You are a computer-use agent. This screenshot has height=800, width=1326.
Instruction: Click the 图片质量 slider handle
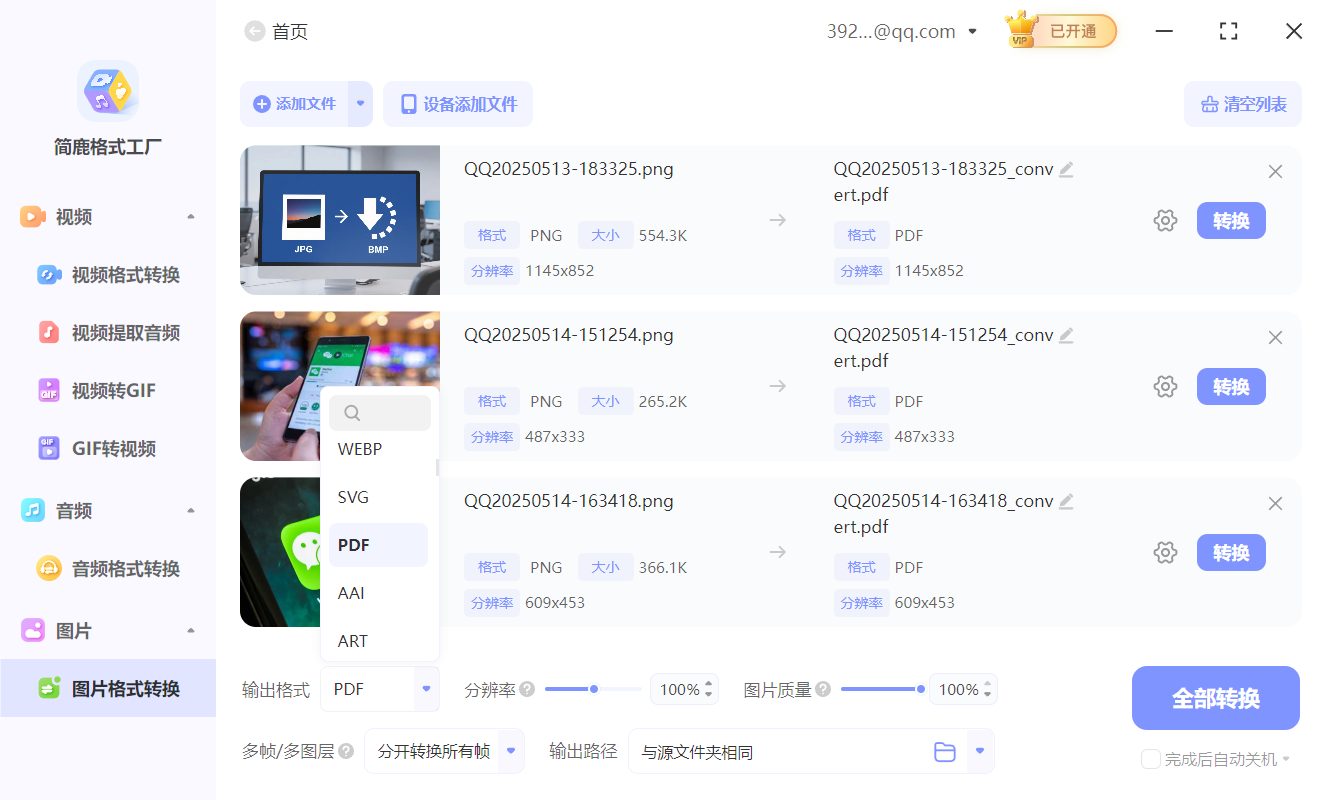coord(920,689)
